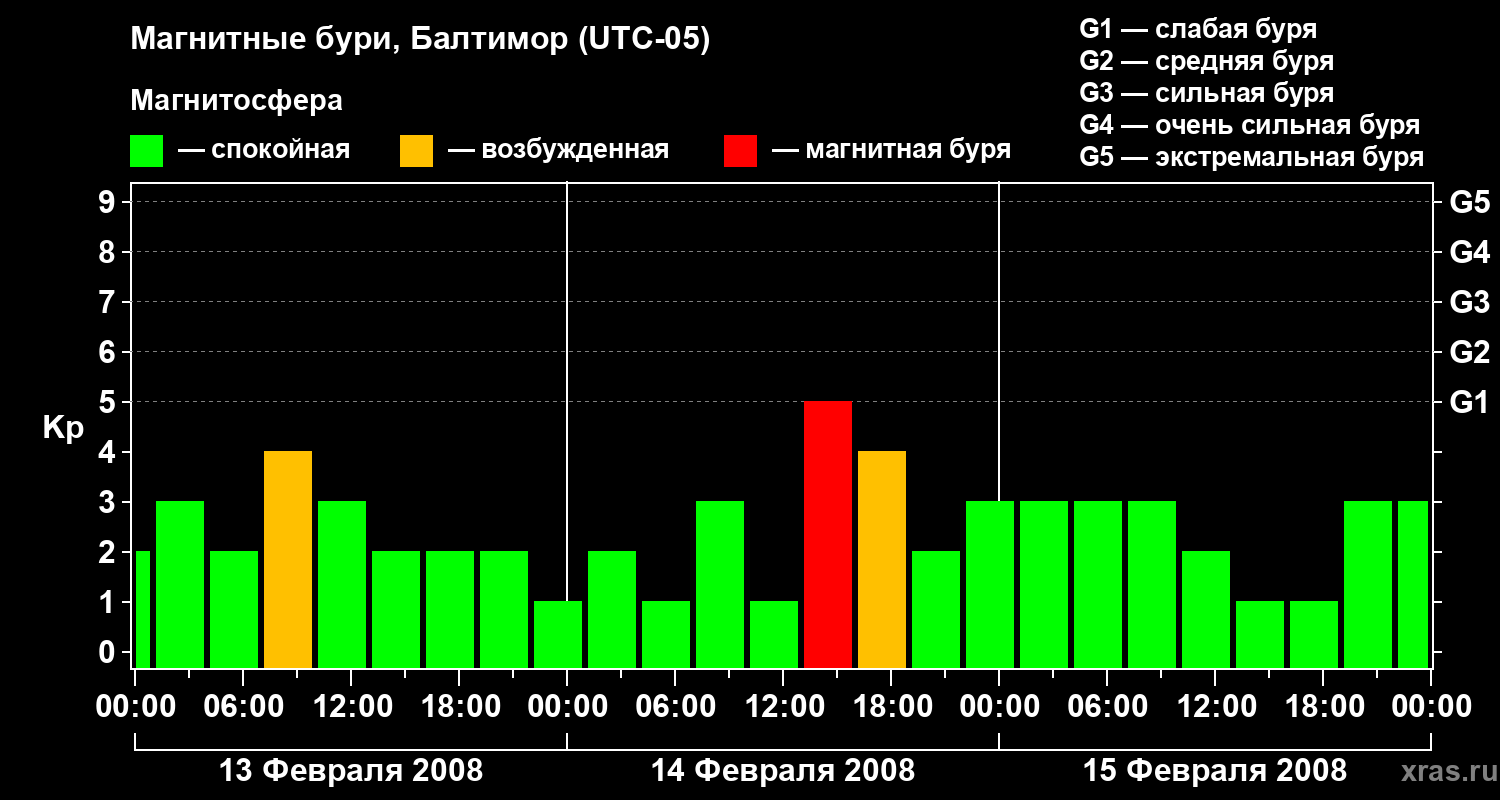
Task: Click the '18:00' tick label above 14 Февраля
Action: (891, 707)
